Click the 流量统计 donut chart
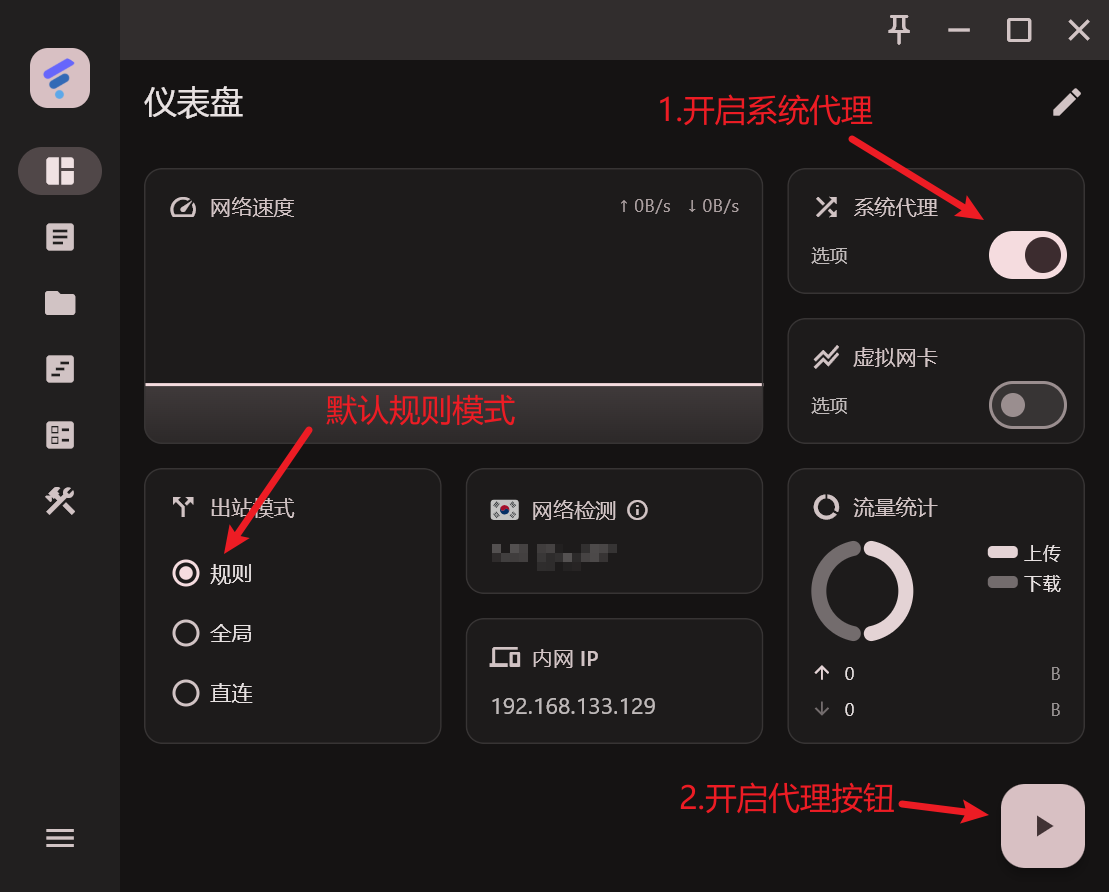The height and width of the screenshot is (892, 1109). click(x=862, y=591)
